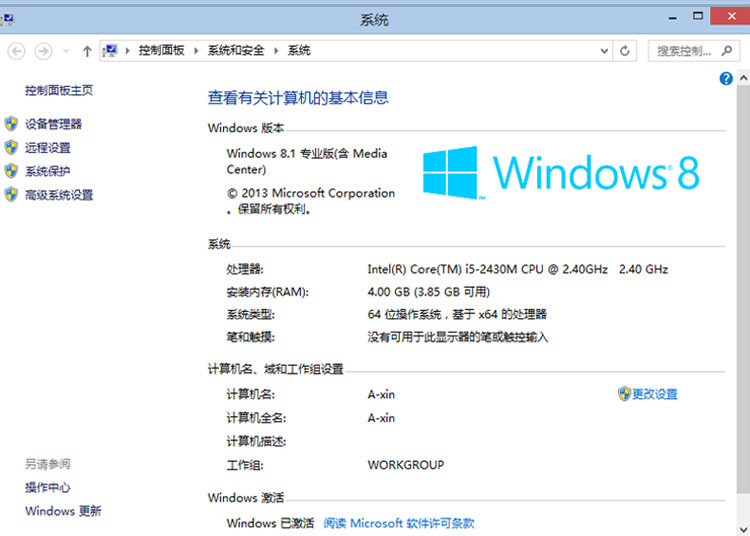Select 控制面板 in the breadcrumb path

click(162, 50)
